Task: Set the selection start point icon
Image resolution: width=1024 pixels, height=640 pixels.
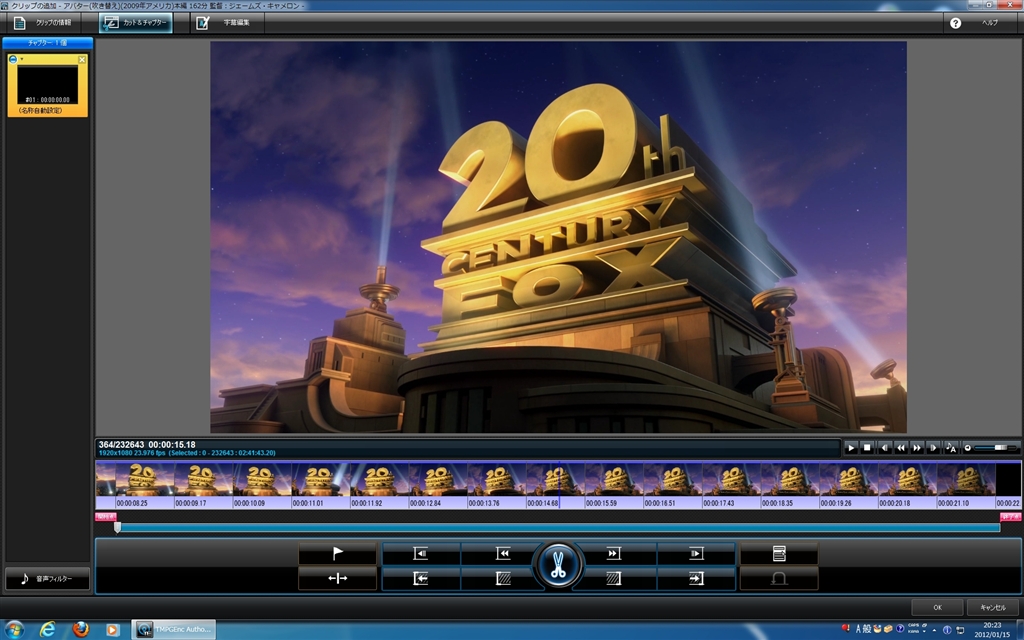Action: coord(421,579)
